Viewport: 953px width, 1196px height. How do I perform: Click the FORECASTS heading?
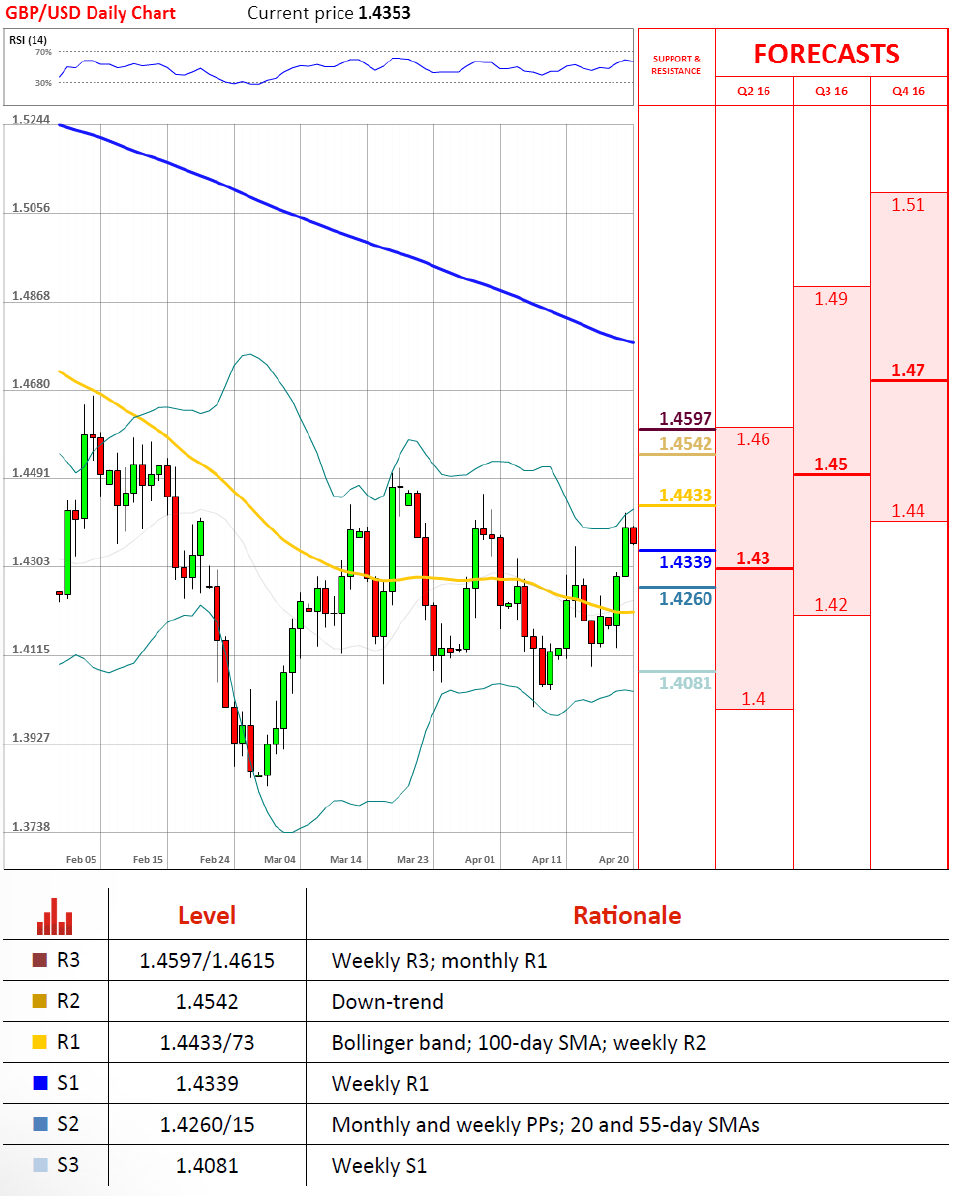point(826,54)
